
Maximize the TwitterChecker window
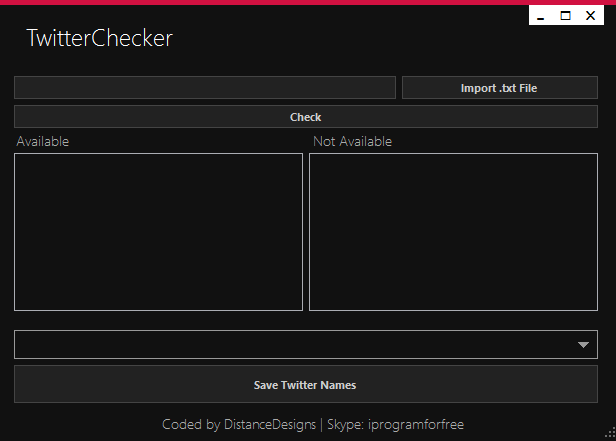[x=565, y=16]
